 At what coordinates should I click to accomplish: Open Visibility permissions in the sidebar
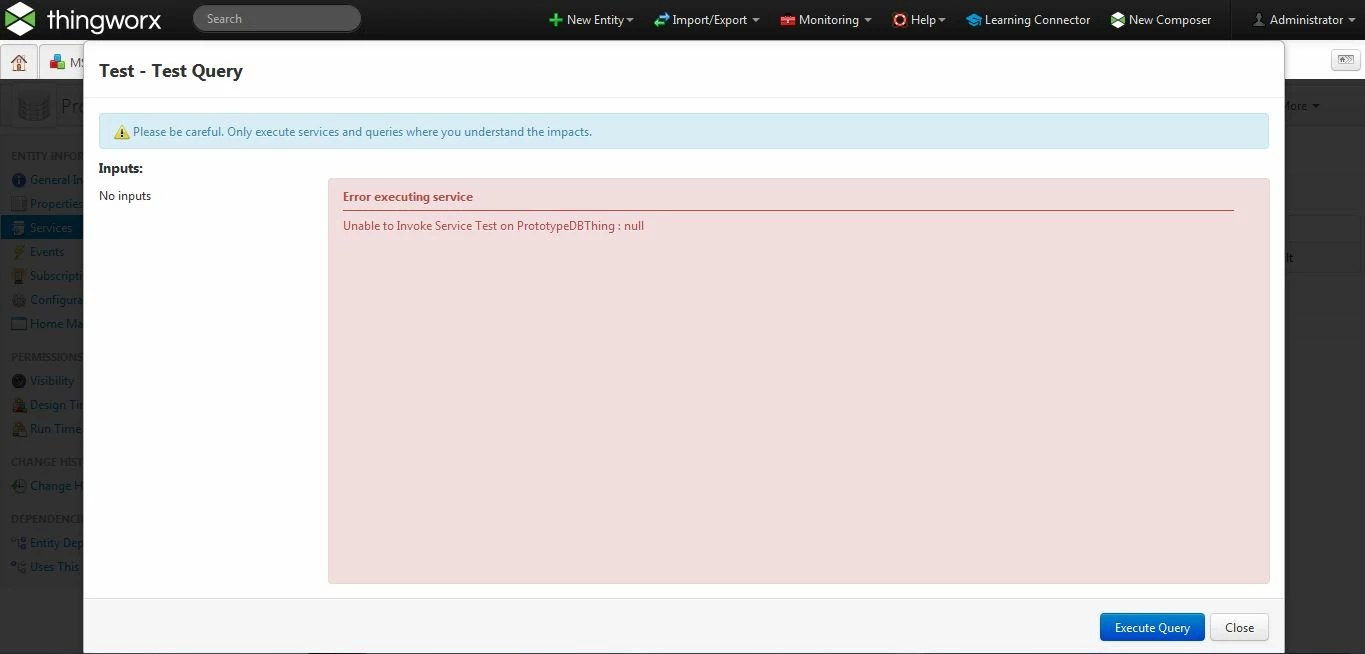point(43,381)
